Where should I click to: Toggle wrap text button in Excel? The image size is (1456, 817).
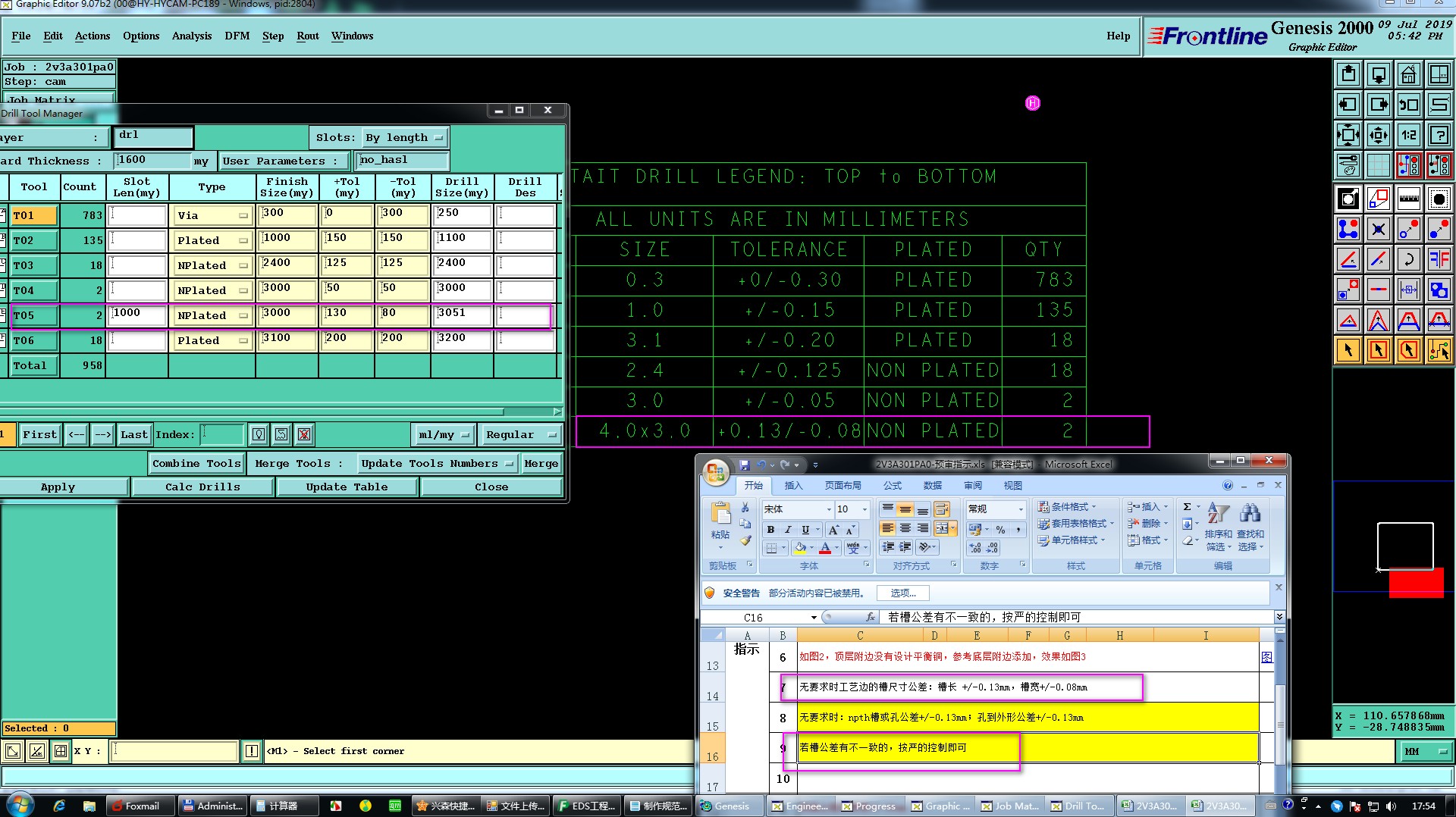942,509
